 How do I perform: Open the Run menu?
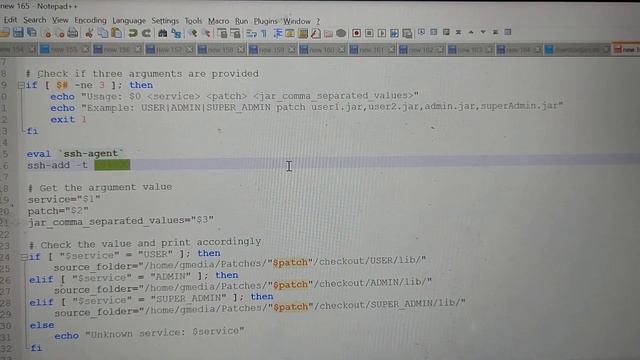click(x=241, y=21)
